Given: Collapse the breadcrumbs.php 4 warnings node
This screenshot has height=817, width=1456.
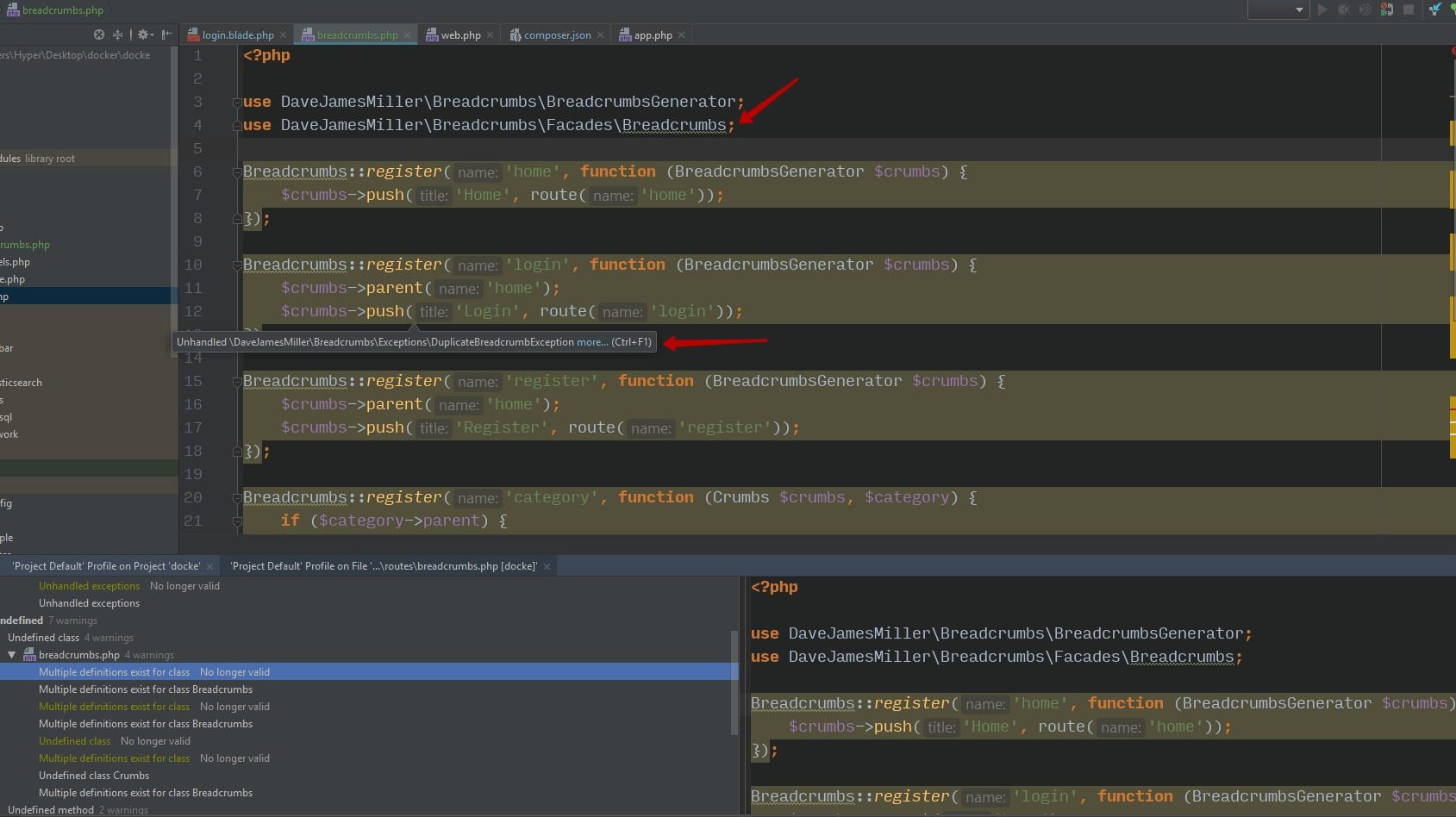Looking at the screenshot, I should 12,655.
